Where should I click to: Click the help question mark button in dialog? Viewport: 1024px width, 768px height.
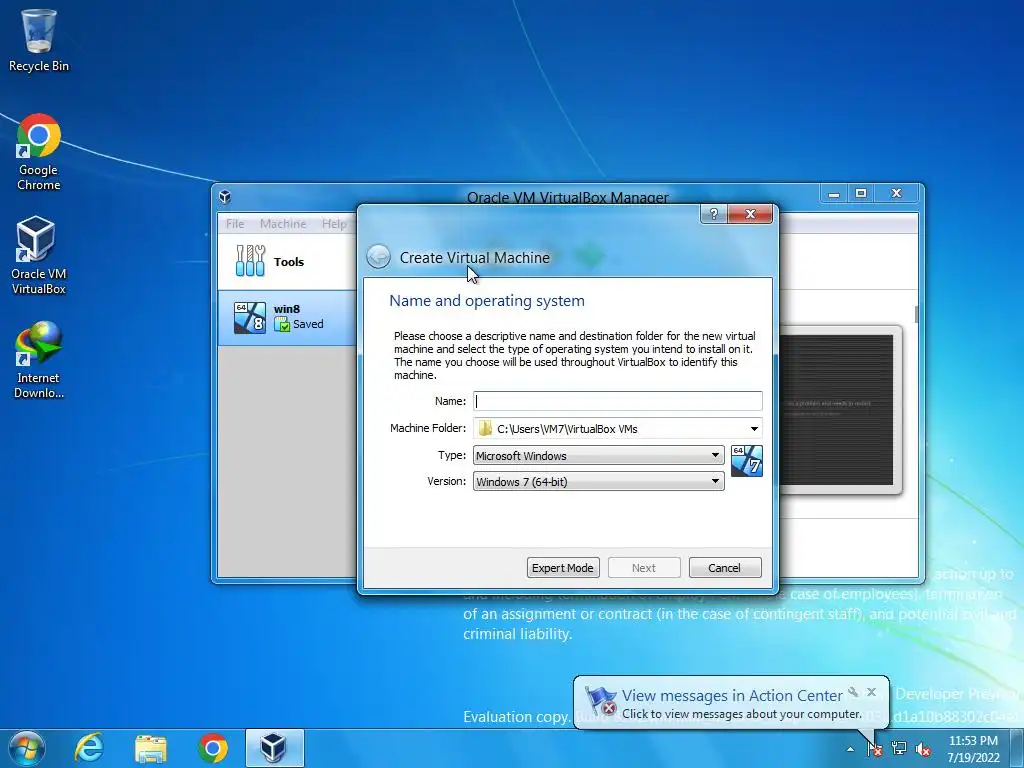pyautogui.click(x=714, y=214)
